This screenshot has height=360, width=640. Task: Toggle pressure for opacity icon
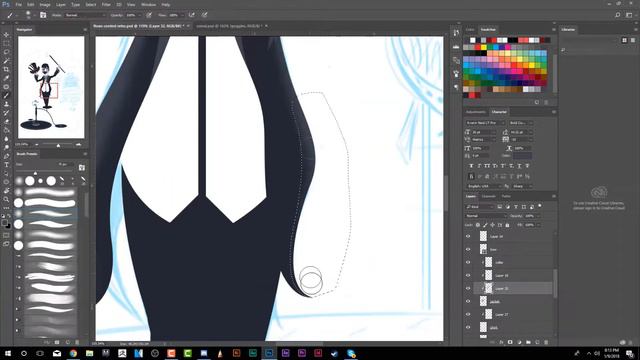point(149,15)
